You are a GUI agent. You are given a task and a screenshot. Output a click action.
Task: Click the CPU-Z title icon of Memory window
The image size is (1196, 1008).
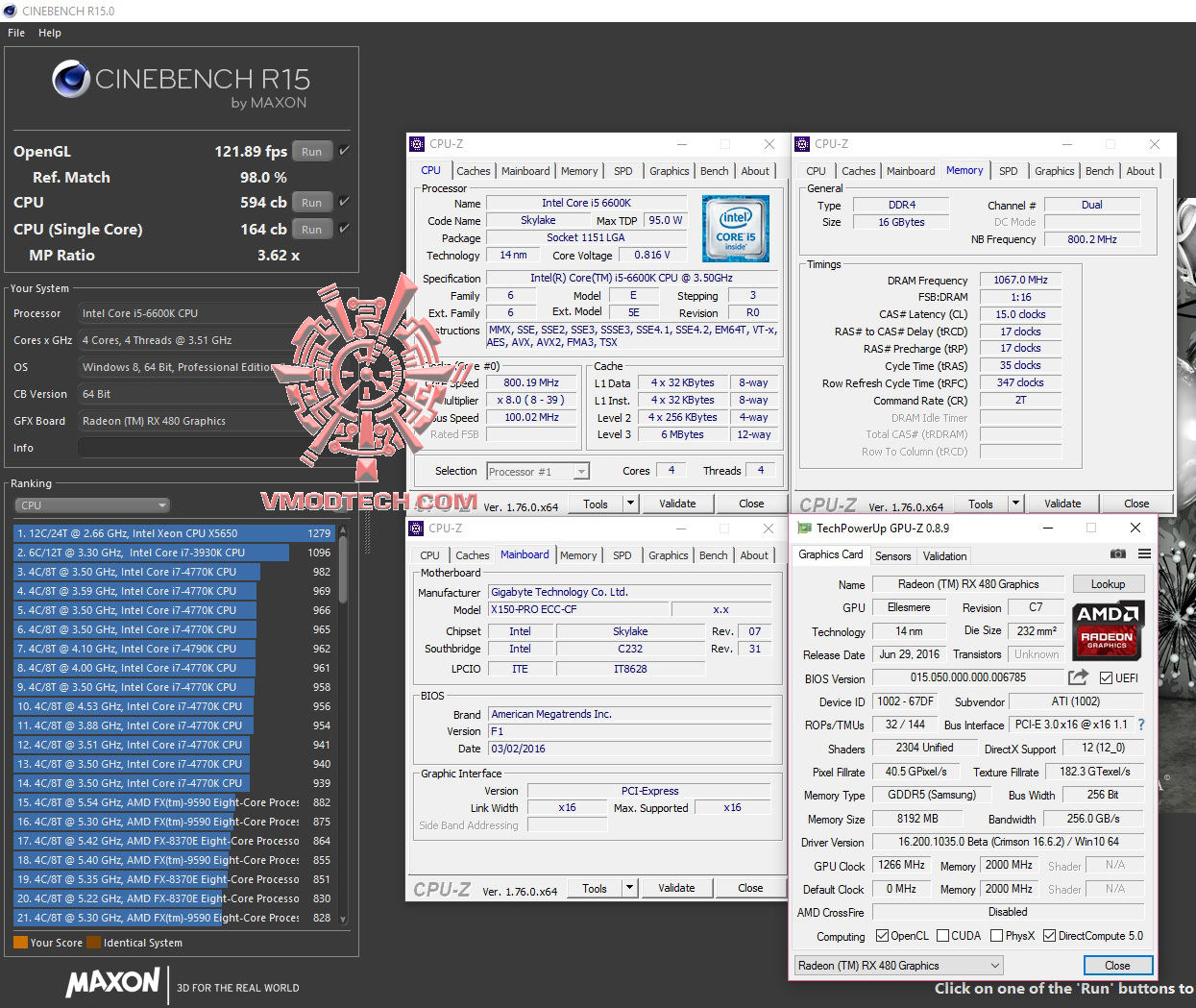tap(802, 144)
